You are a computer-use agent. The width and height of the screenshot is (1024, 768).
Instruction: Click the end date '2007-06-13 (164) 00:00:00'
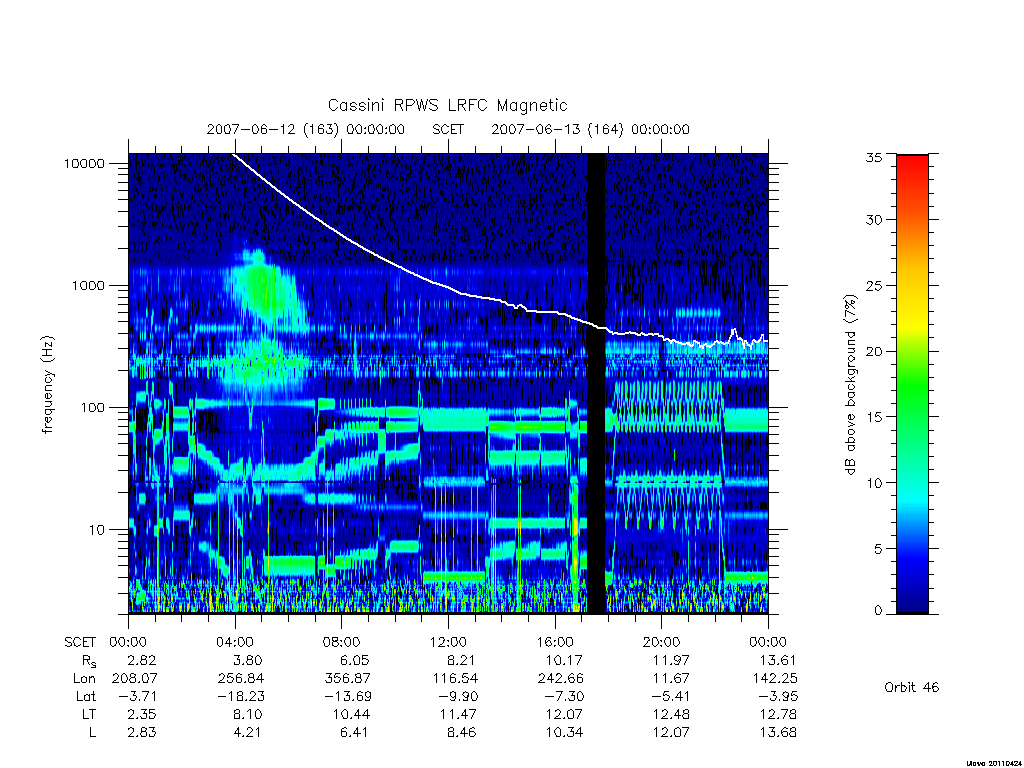coord(590,129)
